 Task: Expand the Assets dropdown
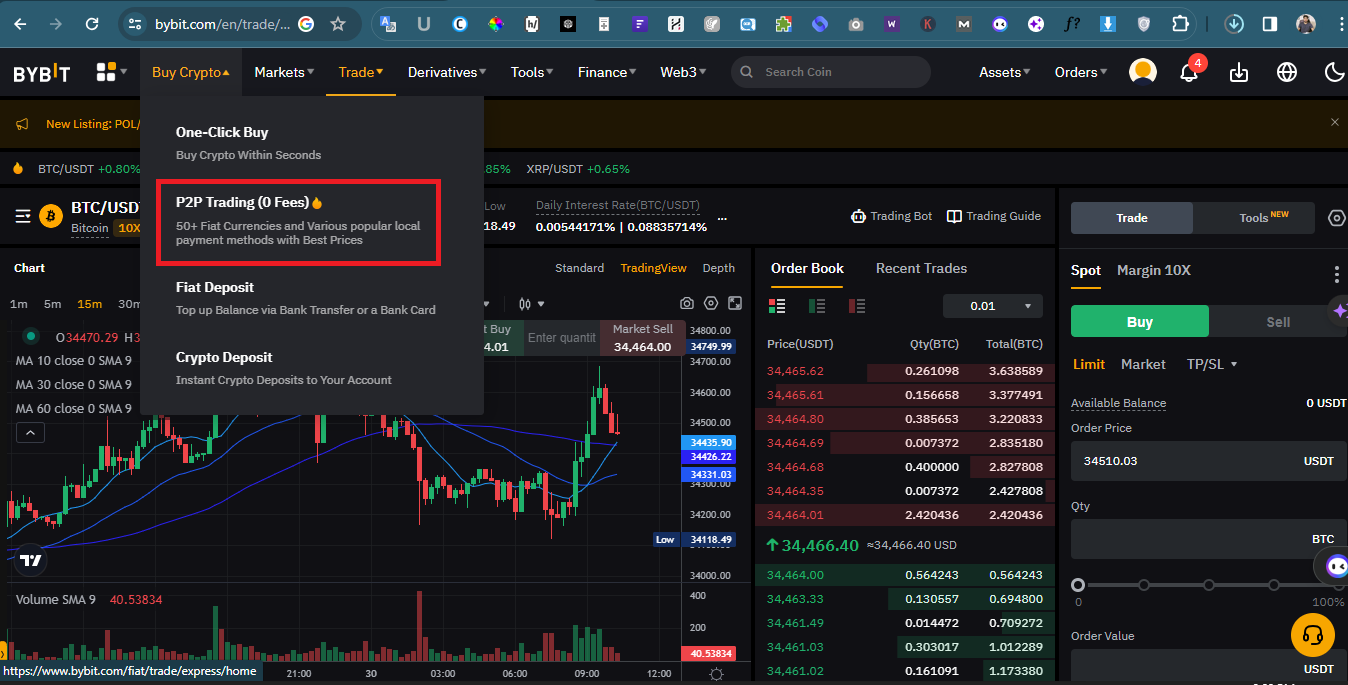(x=1005, y=72)
